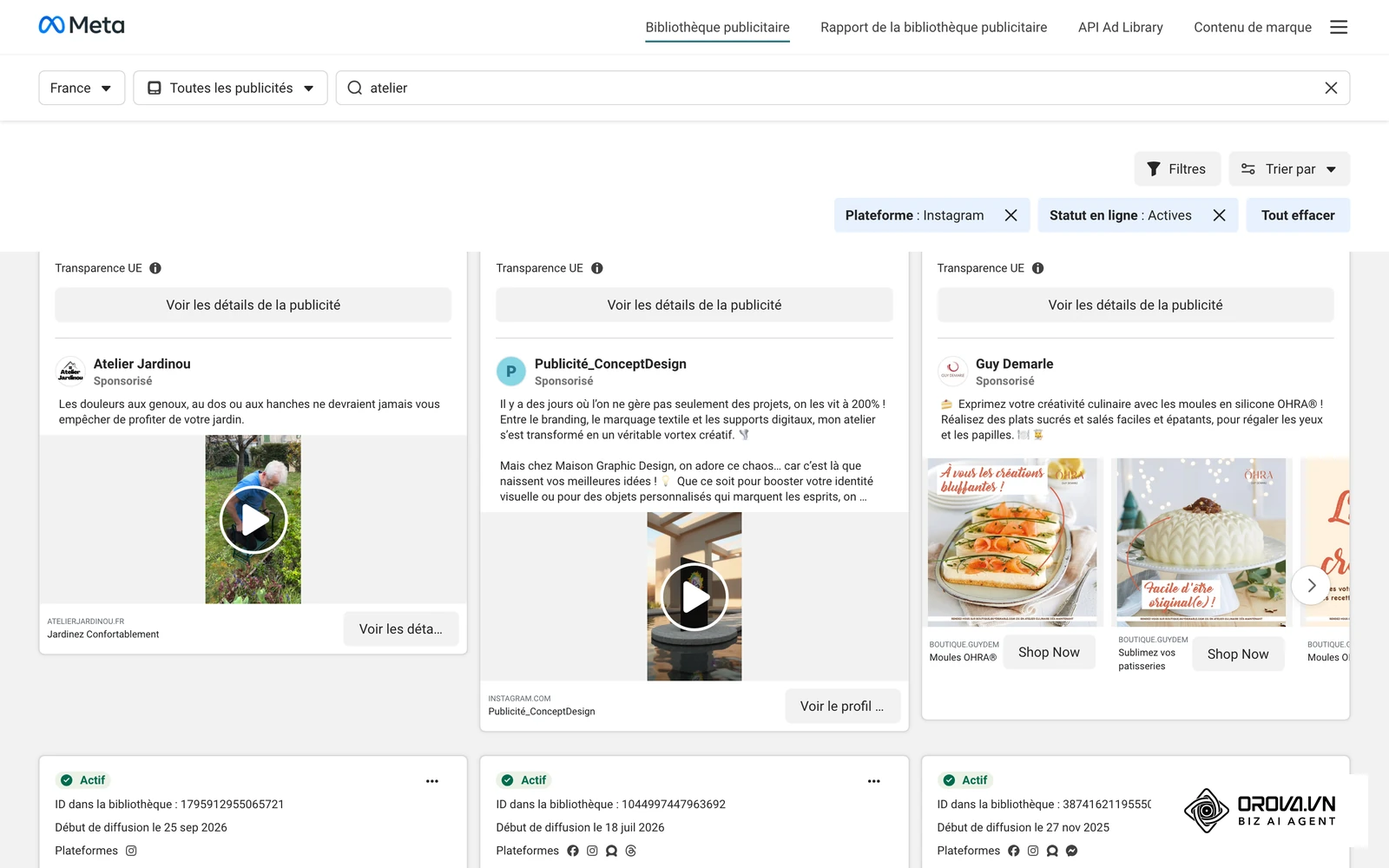Click the Publicité_ConceptDesign profile avatar

point(511,372)
